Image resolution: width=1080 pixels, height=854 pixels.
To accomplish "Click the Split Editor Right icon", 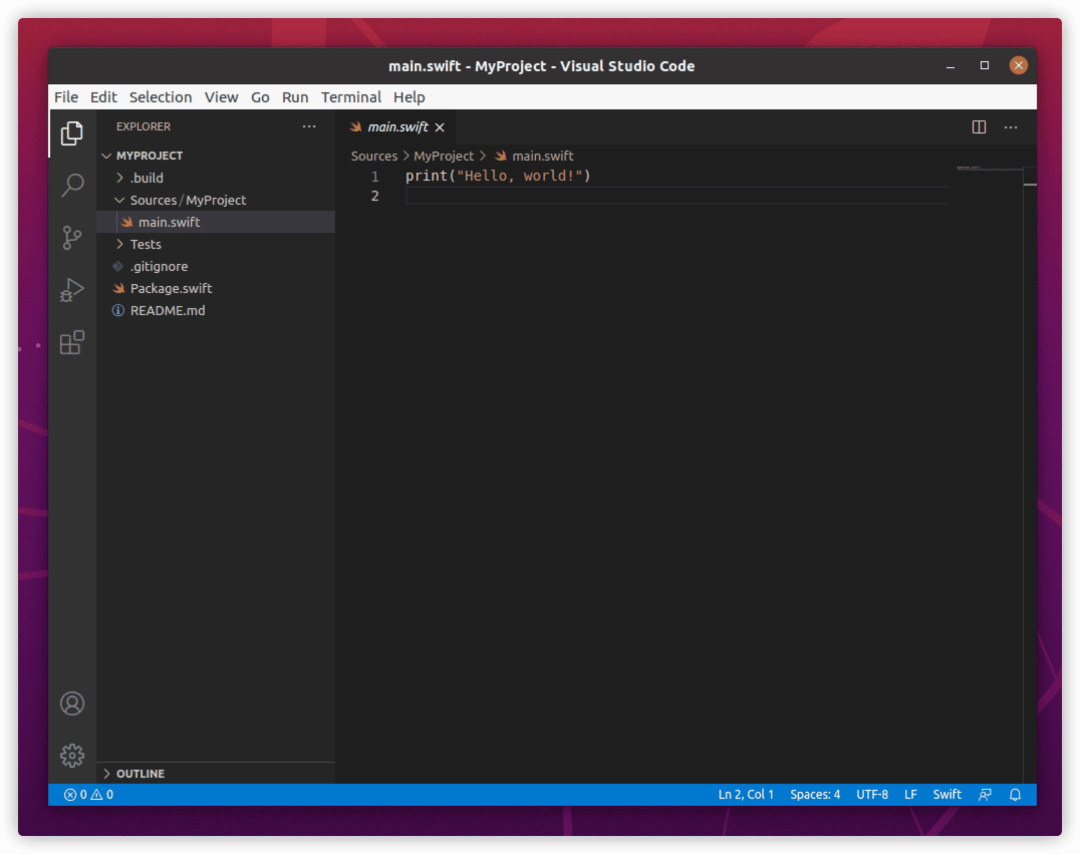I will 979,127.
